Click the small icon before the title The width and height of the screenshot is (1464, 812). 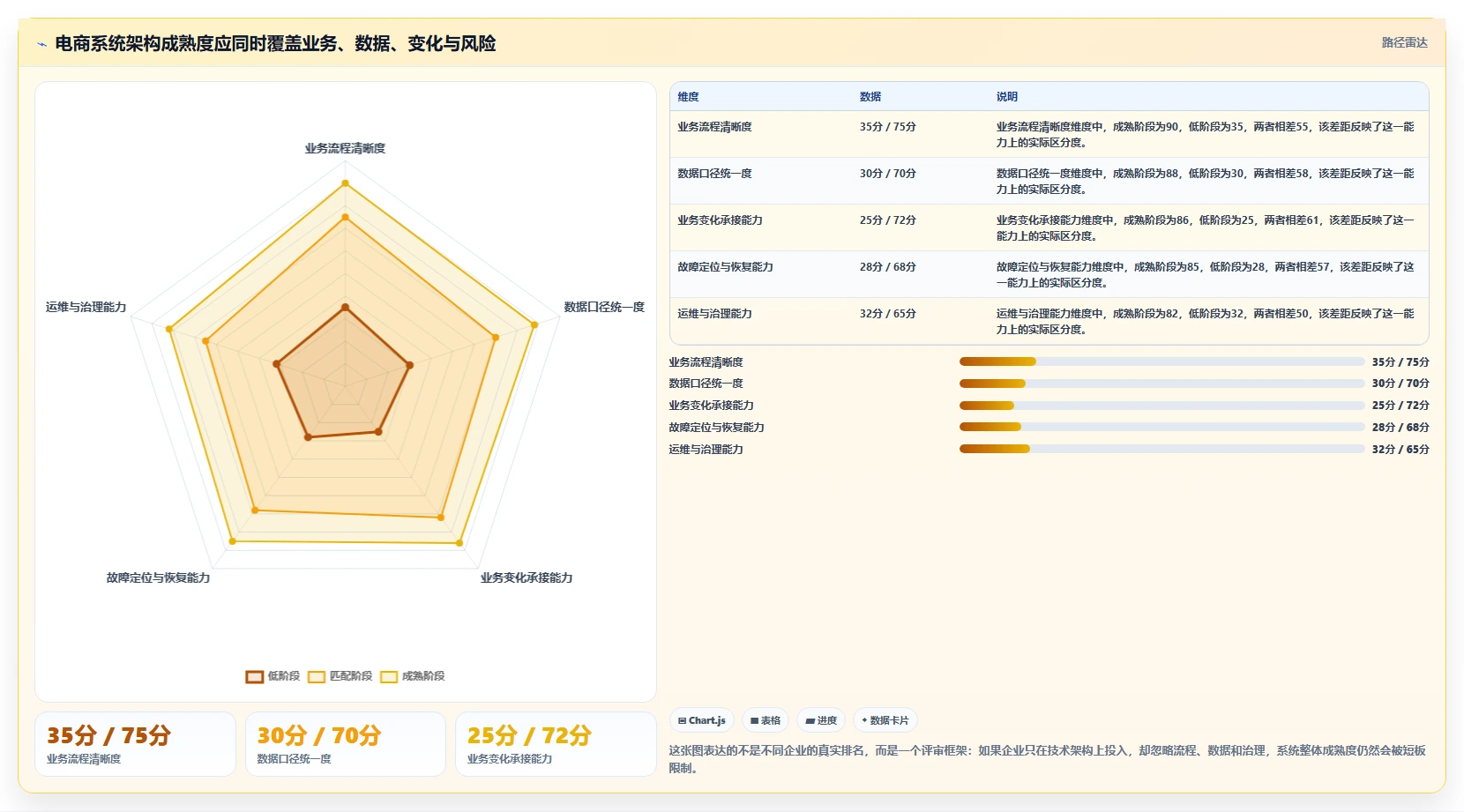point(41,44)
